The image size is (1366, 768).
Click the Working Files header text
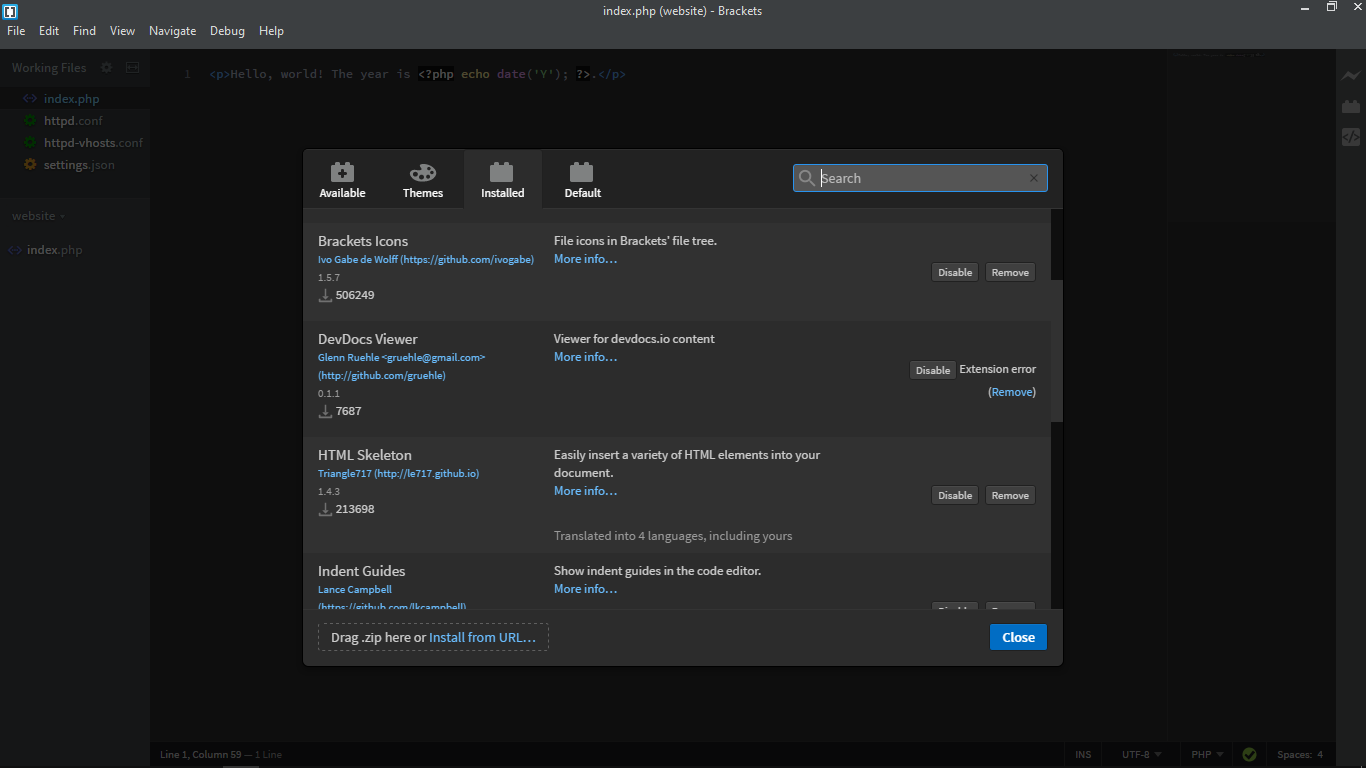49,68
